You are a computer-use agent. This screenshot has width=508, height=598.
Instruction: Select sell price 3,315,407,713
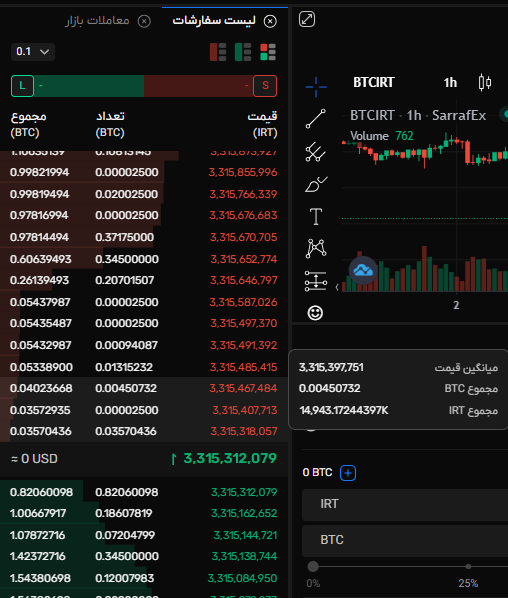pyautogui.click(x=245, y=410)
